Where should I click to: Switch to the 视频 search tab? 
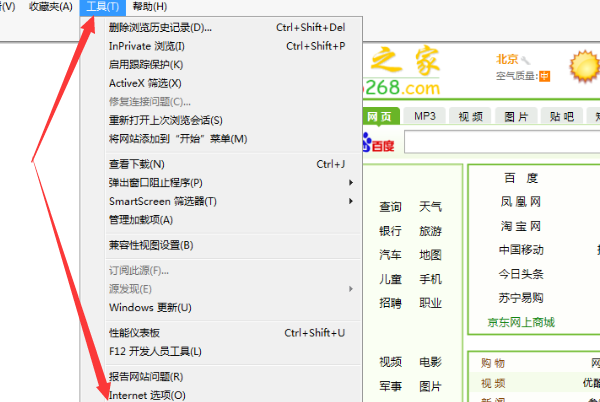point(471,116)
